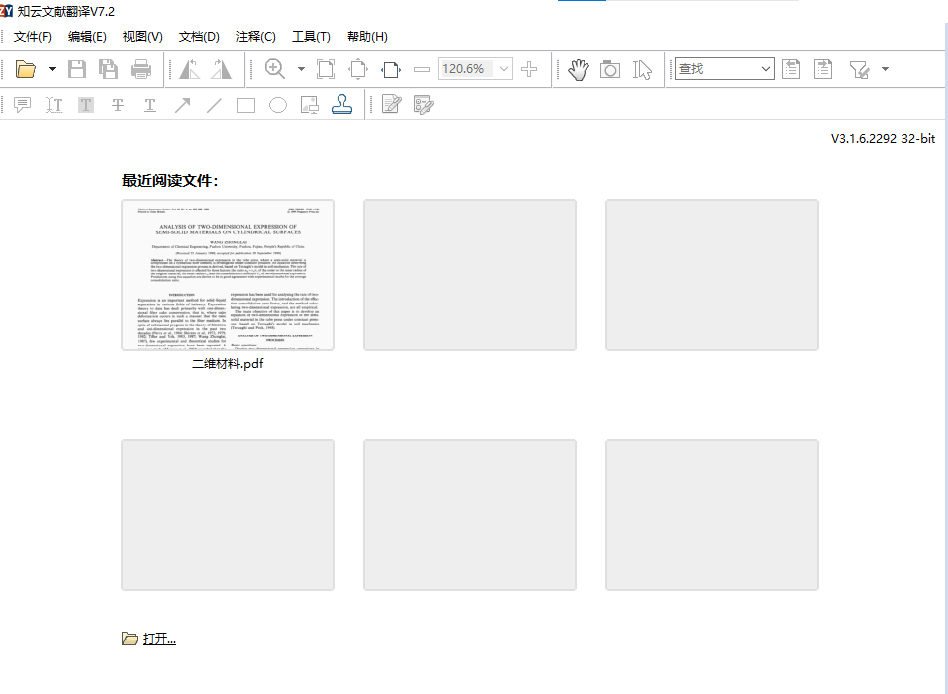Select the strikethrough text tool
Image resolution: width=948 pixels, height=694 pixels.
[118, 105]
